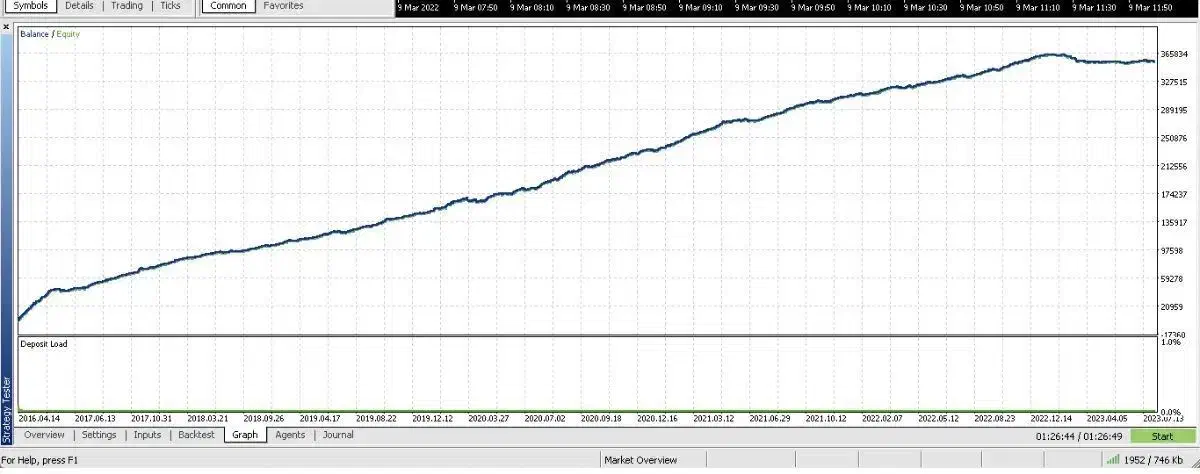Click the 'For Help, press F1' status text
1200x474 pixels.
(37, 460)
